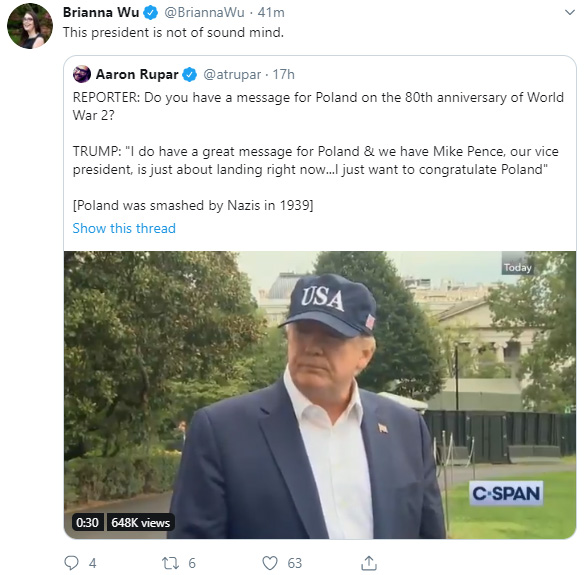Play the C-SPAN video of the man in USA cap
Viewport: 586px width, 575px height.
[x=320, y=395]
